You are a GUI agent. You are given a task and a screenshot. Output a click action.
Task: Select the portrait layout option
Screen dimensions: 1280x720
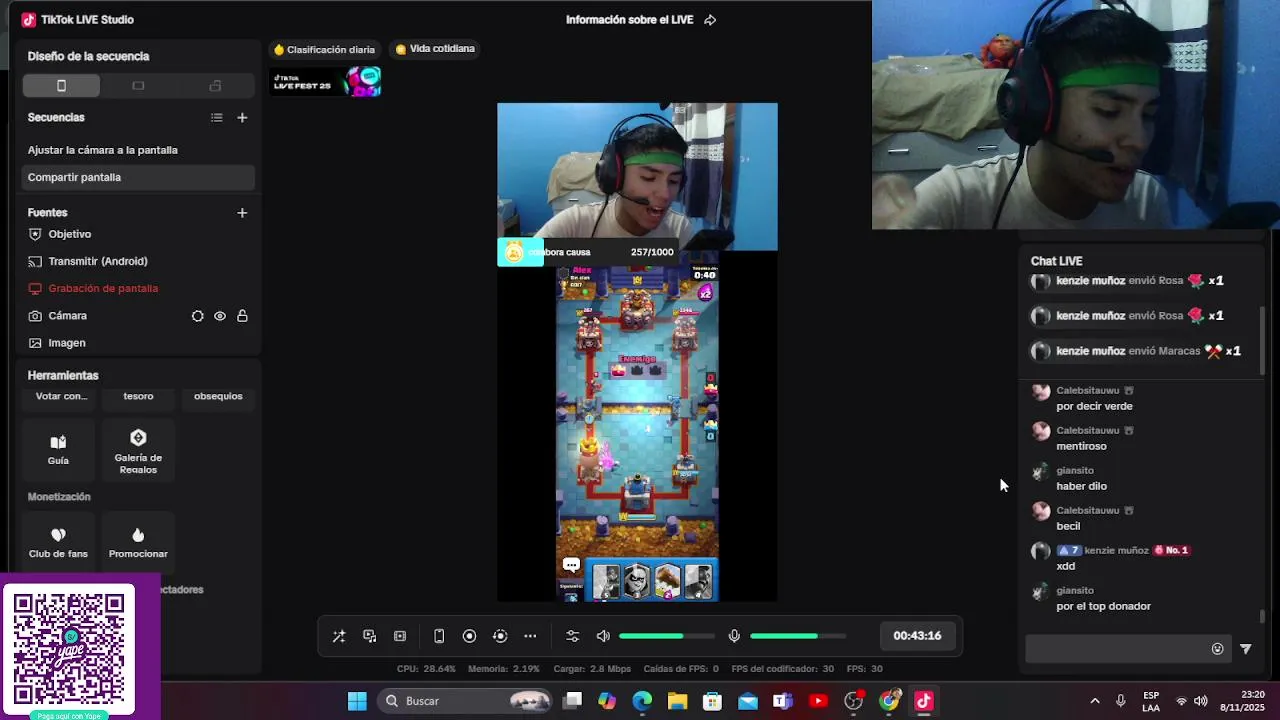(61, 86)
